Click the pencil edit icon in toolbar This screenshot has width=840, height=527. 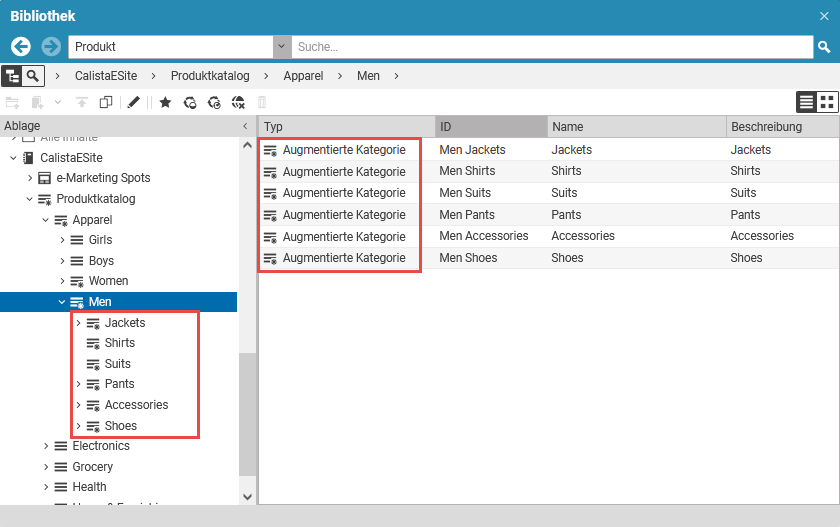[134, 102]
